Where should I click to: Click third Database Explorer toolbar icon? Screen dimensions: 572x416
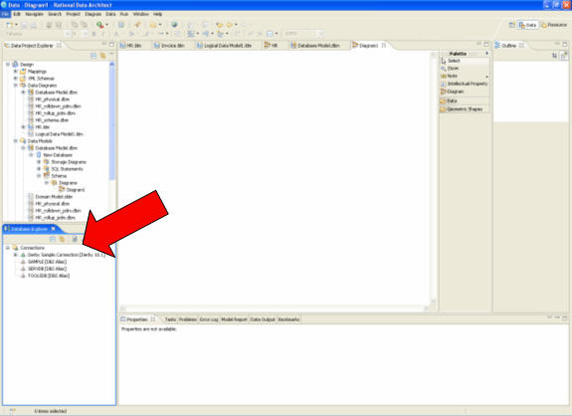(x=74, y=239)
